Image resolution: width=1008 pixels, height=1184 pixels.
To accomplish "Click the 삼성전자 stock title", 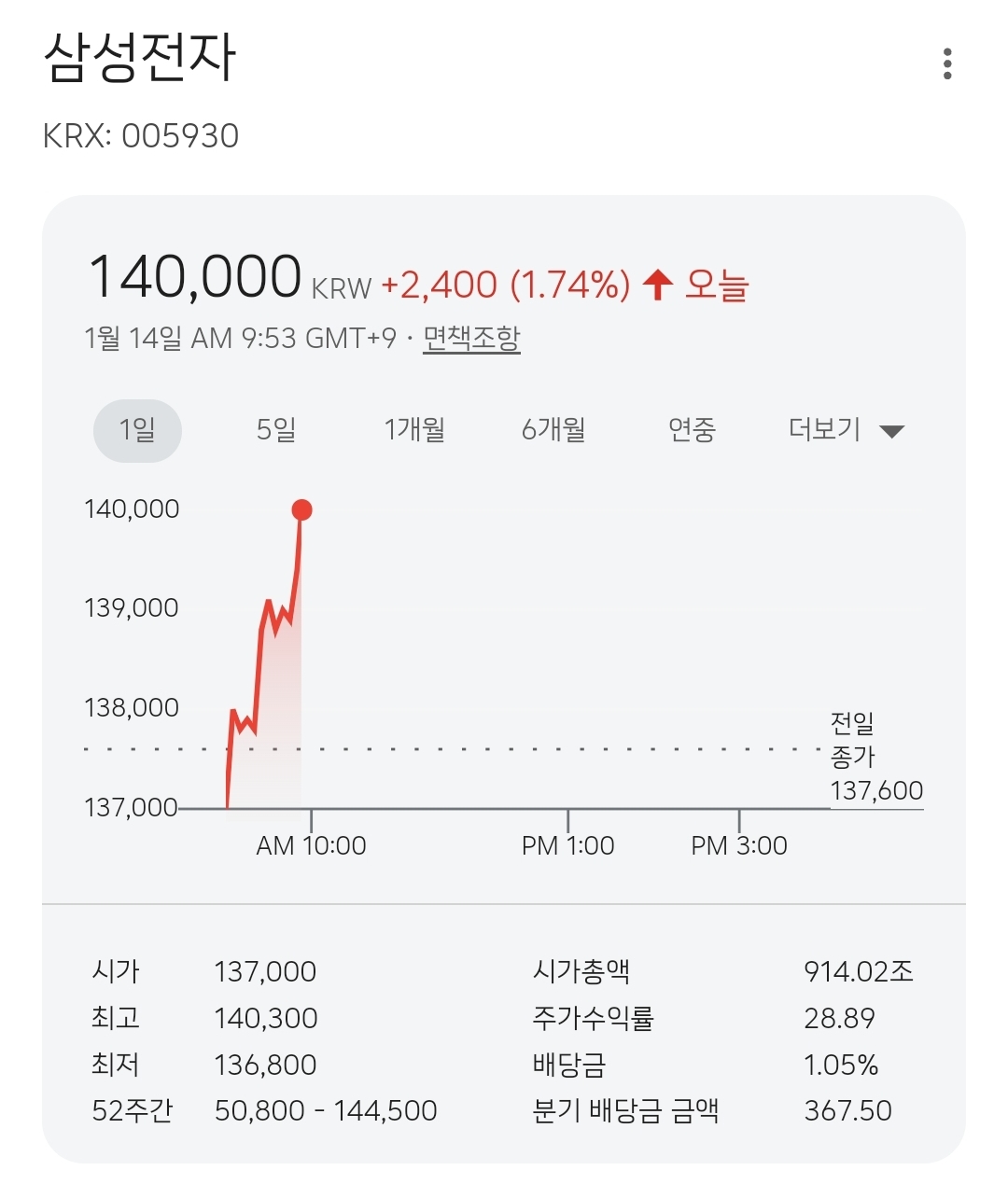I will (x=140, y=58).
